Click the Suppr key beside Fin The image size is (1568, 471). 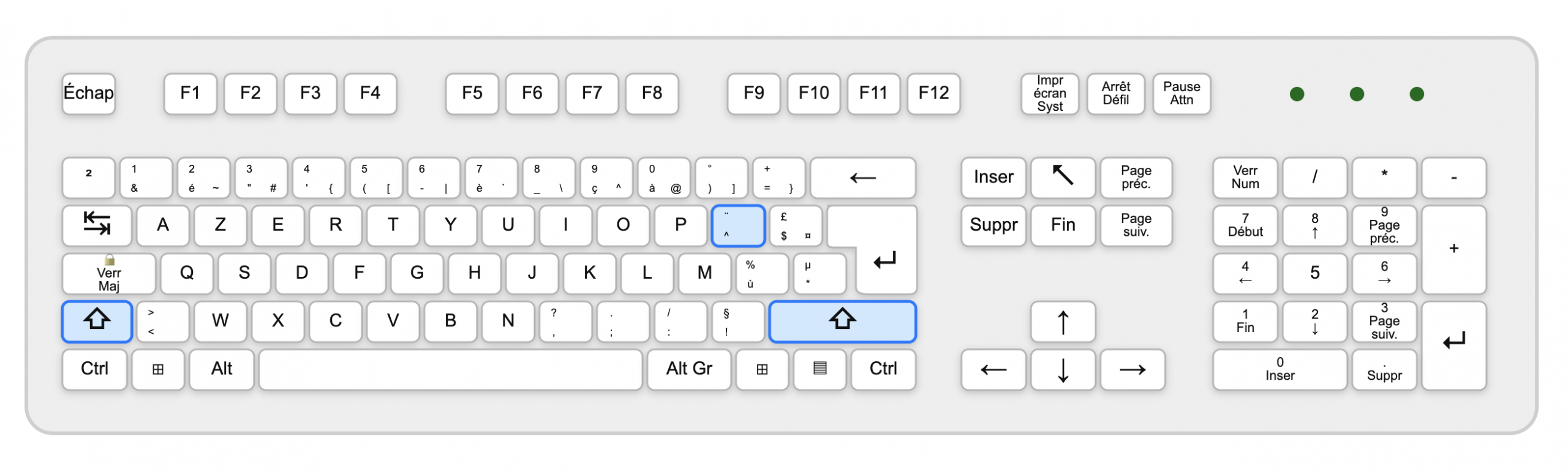click(993, 225)
